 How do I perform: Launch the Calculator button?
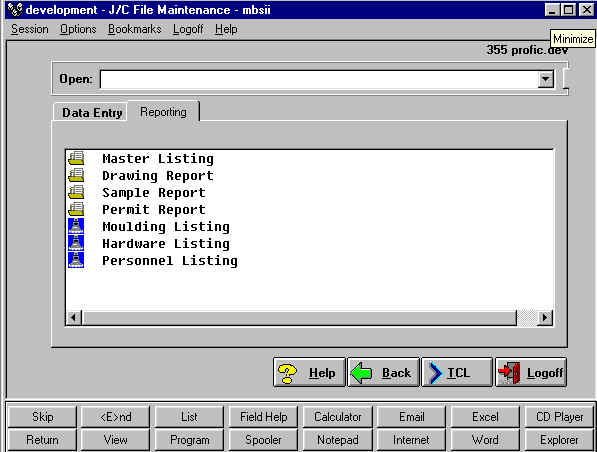[x=337, y=417]
